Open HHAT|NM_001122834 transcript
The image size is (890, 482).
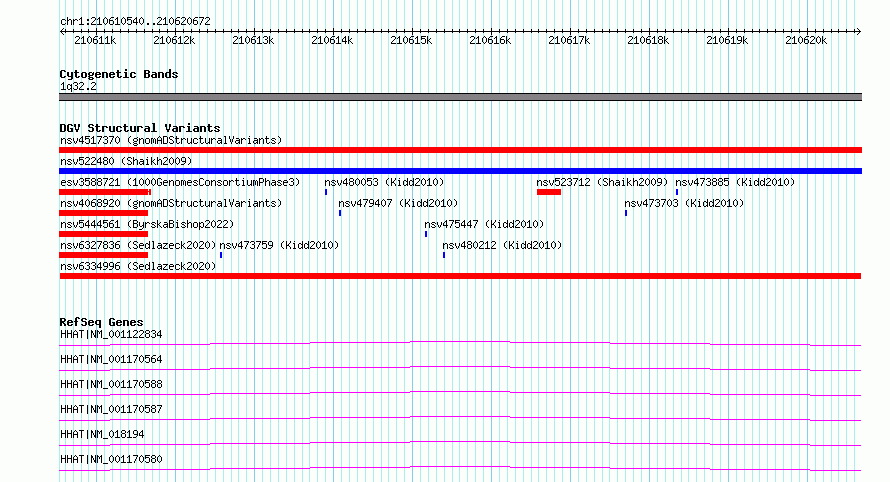(111, 334)
